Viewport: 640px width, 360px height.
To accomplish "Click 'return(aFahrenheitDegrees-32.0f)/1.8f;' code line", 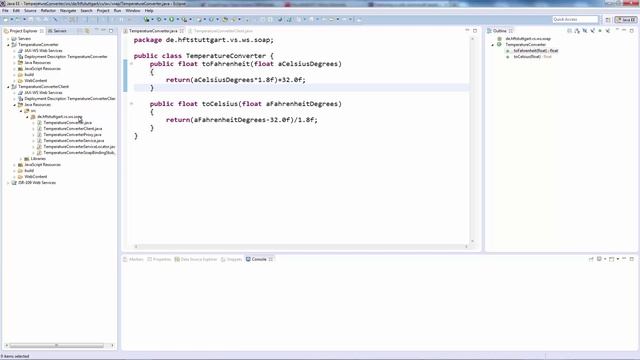I will coord(242,120).
